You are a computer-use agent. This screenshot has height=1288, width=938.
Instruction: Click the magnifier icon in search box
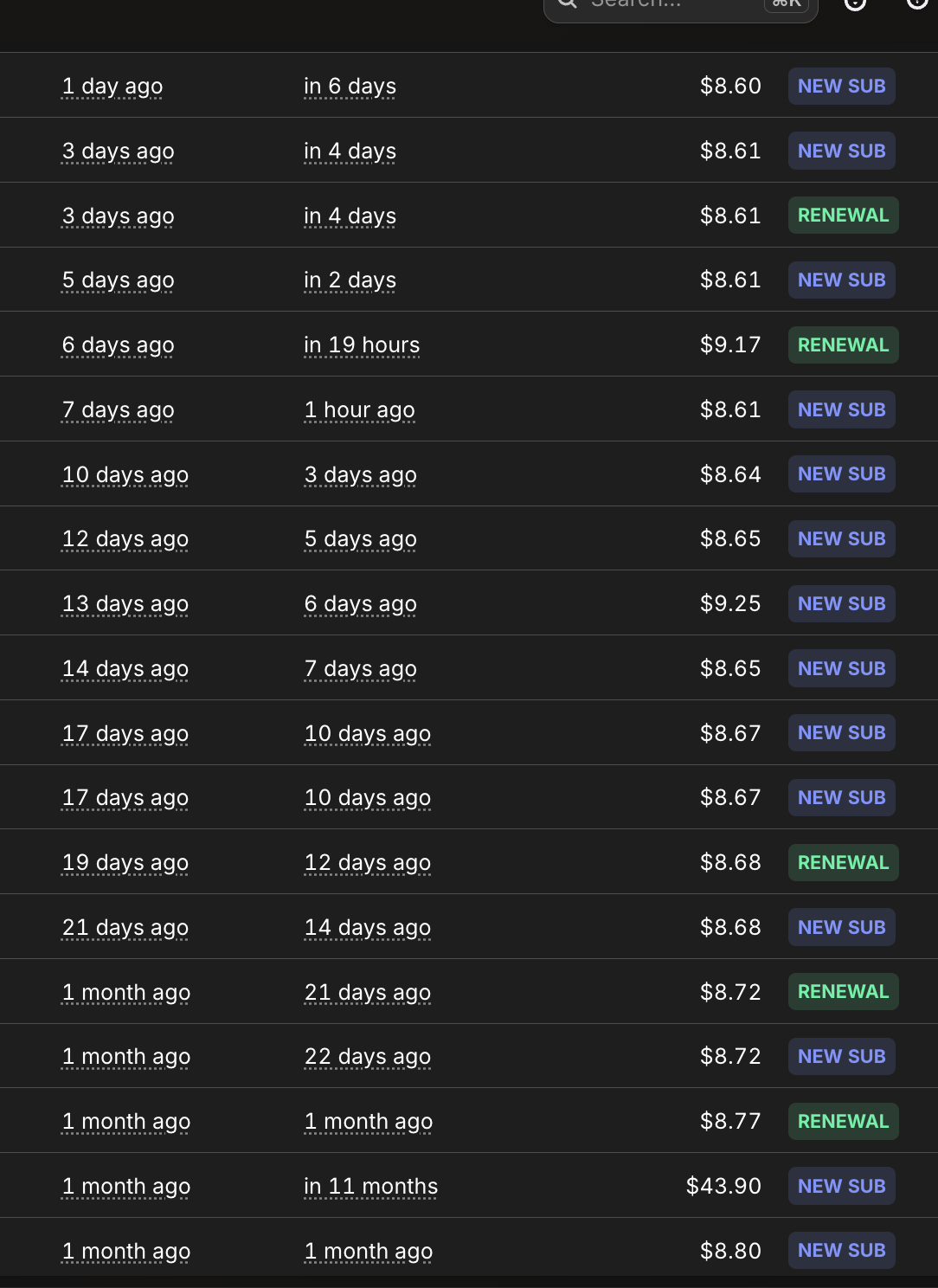pyautogui.click(x=568, y=3)
